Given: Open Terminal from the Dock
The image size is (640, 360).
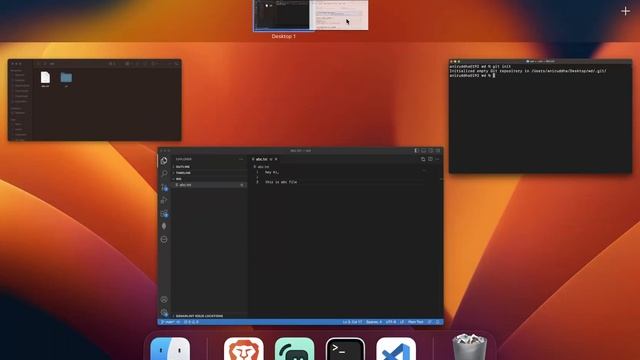Looking at the screenshot, I should pyautogui.click(x=345, y=349).
